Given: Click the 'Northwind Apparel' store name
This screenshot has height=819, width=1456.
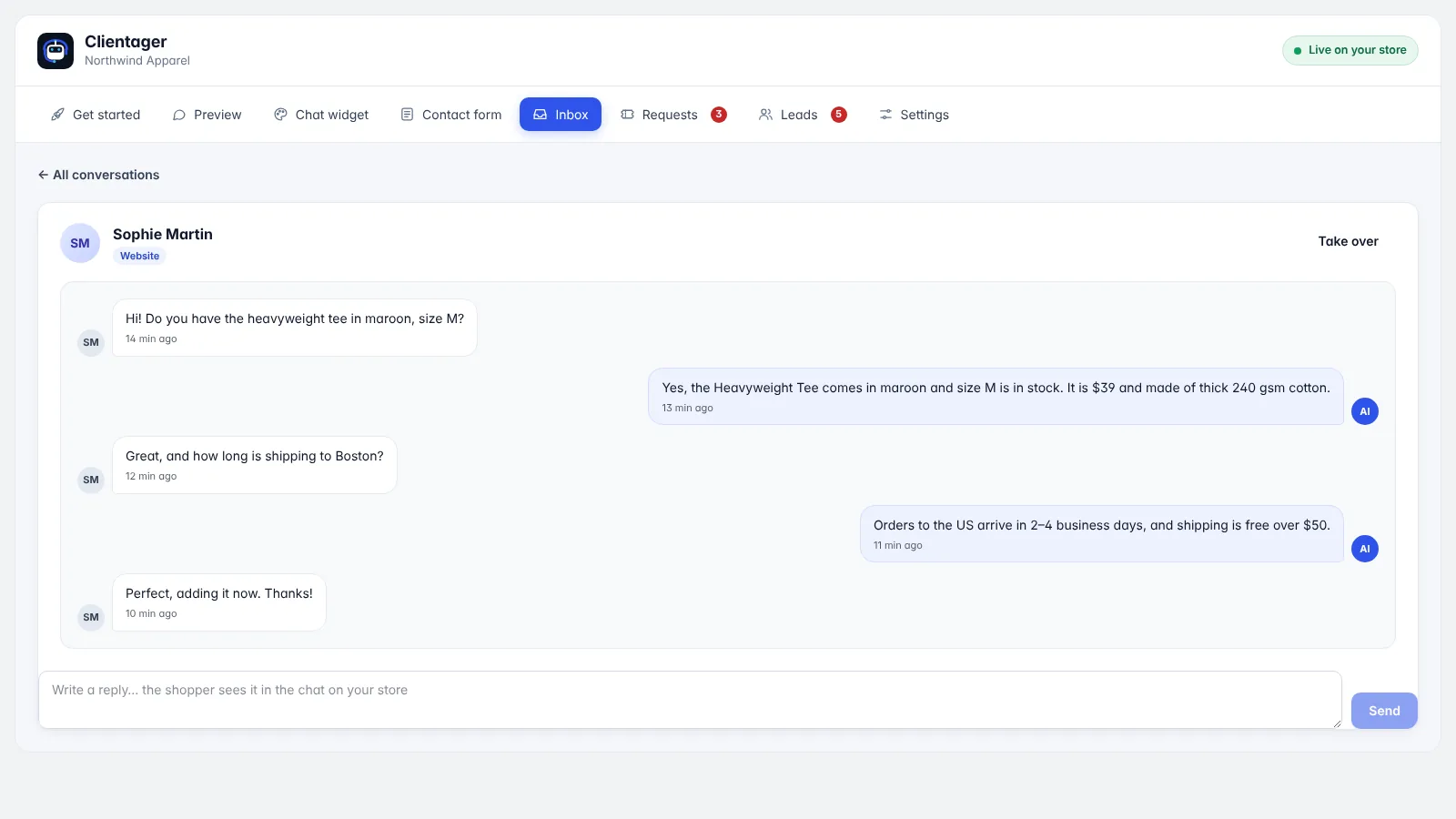Looking at the screenshot, I should 137,61.
